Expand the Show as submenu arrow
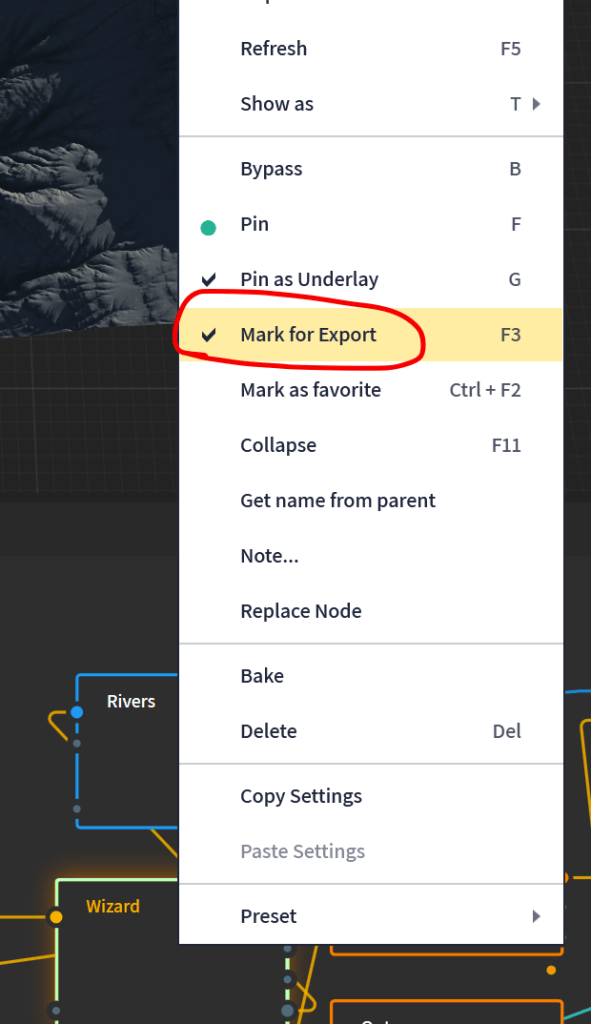 click(536, 104)
